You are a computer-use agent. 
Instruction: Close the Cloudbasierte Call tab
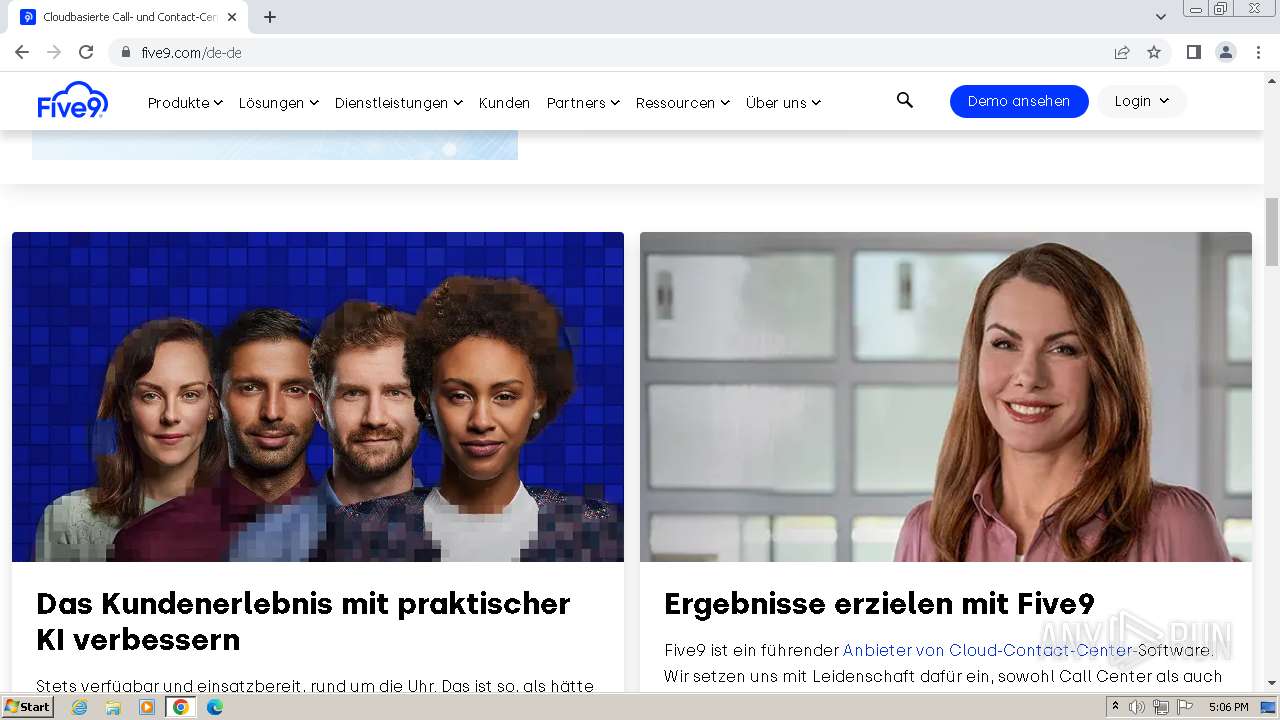[x=232, y=17]
